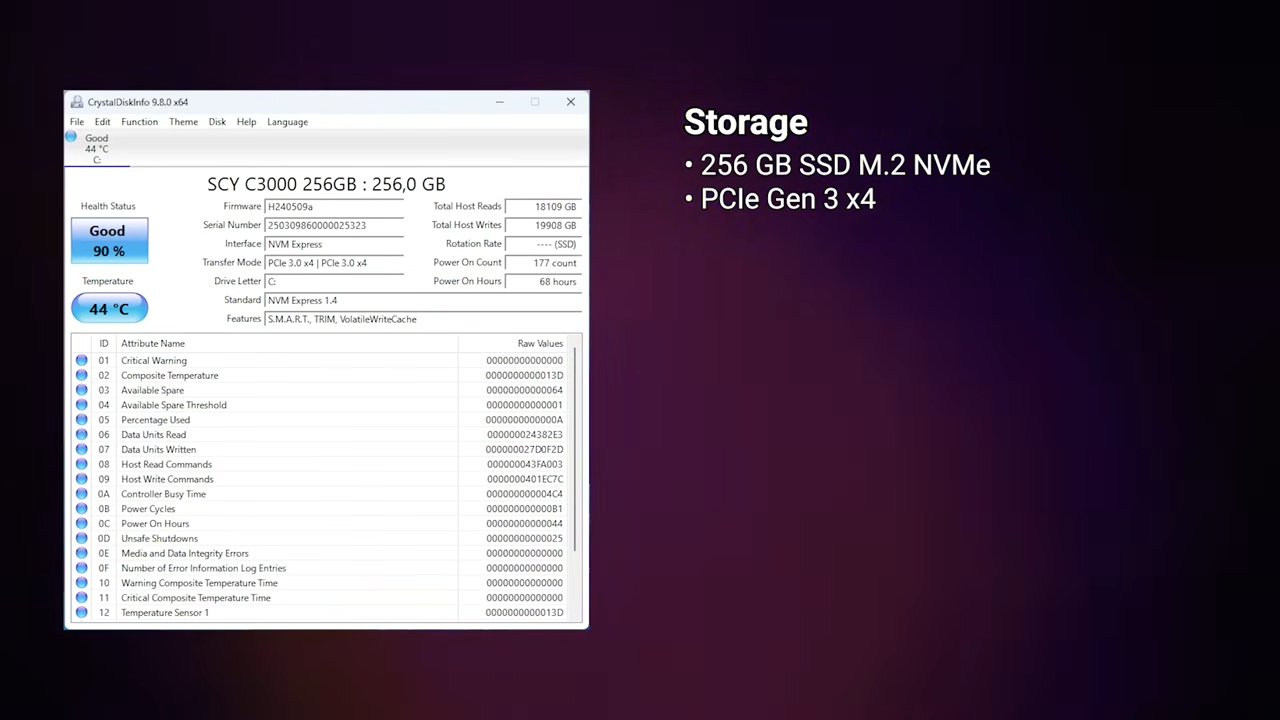The height and width of the screenshot is (720, 1280).
Task: Click status icon for Warning Composite Temperature Time
Action: click(82, 583)
